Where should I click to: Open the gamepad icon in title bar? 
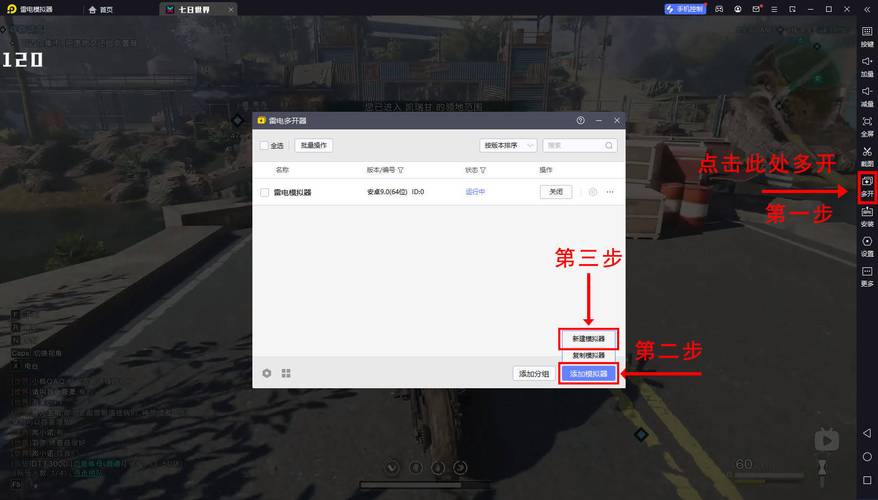719,10
